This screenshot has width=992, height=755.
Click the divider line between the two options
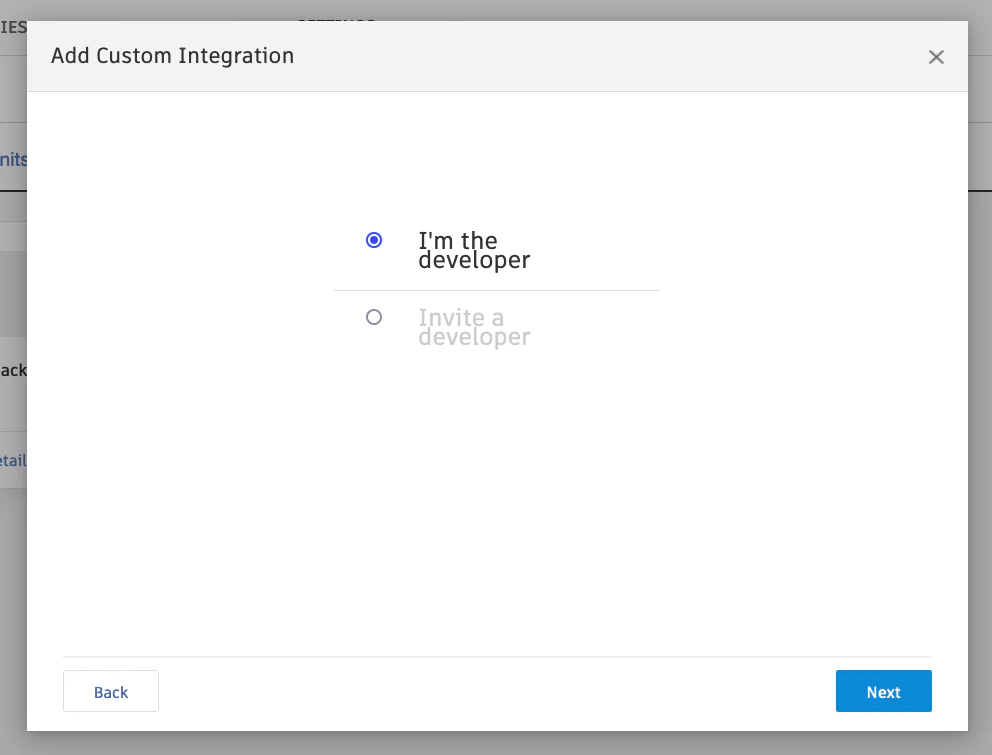[497, 289]
